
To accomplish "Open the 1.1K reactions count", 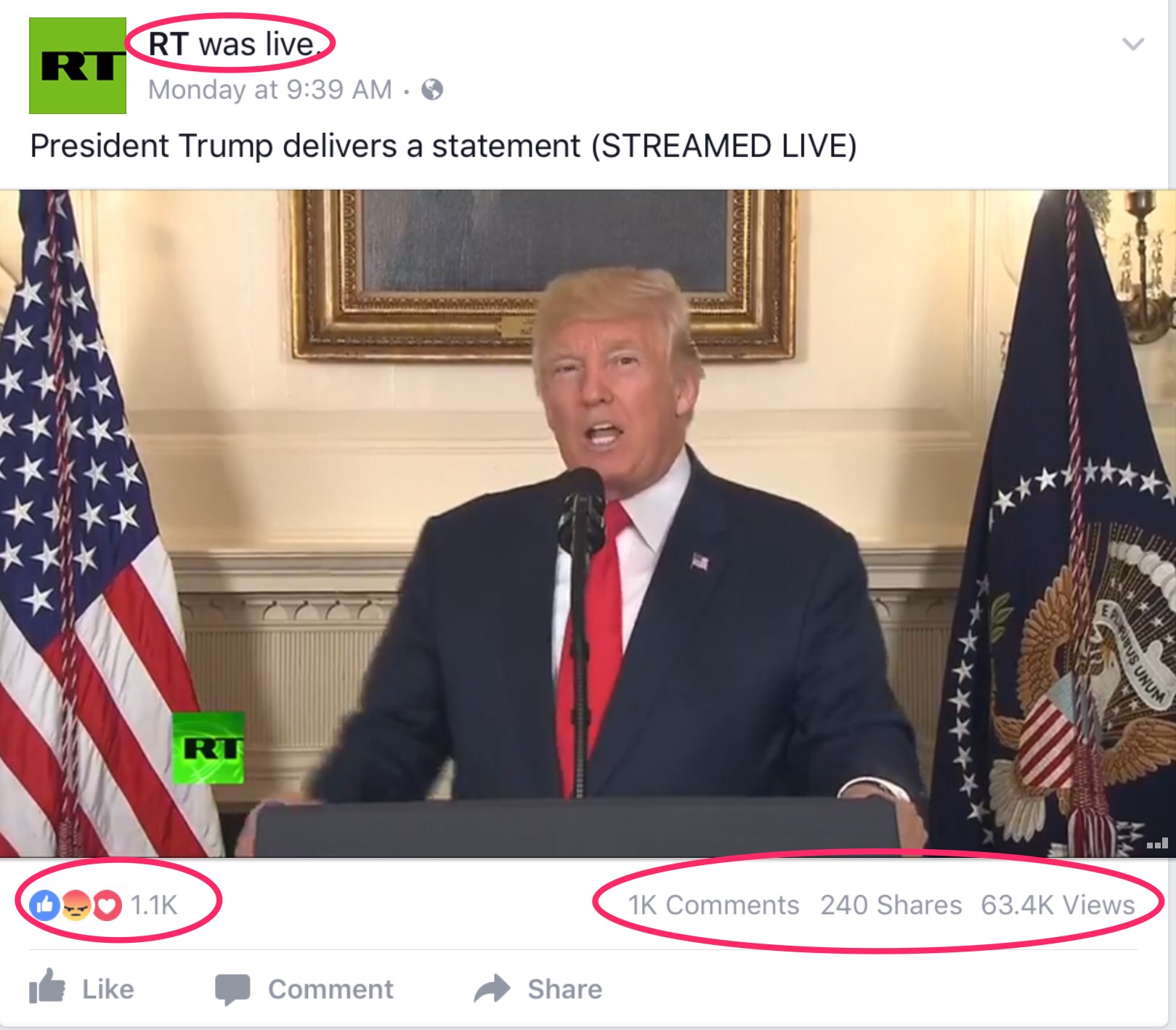I will 154,905.
